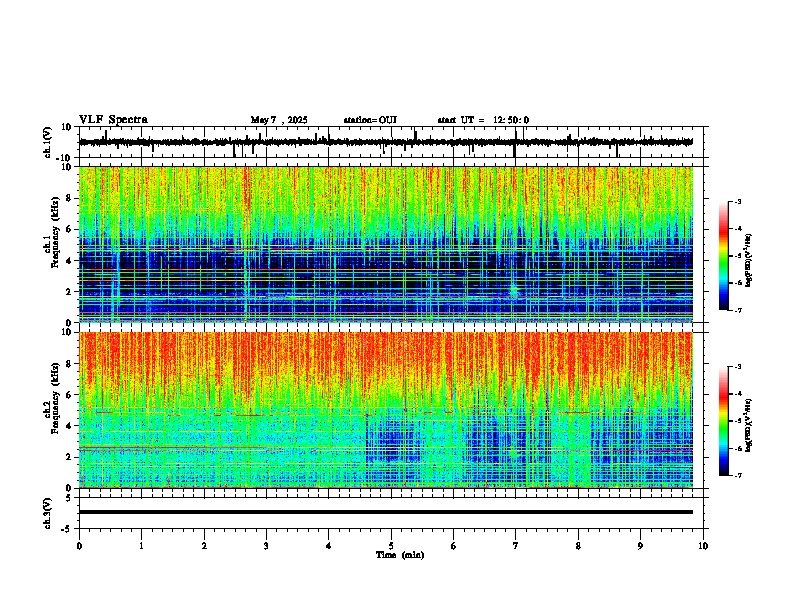Click the "2" tick on the time axis
The width and height of the screenshot is (792, 612).
[x=204, y=546]
